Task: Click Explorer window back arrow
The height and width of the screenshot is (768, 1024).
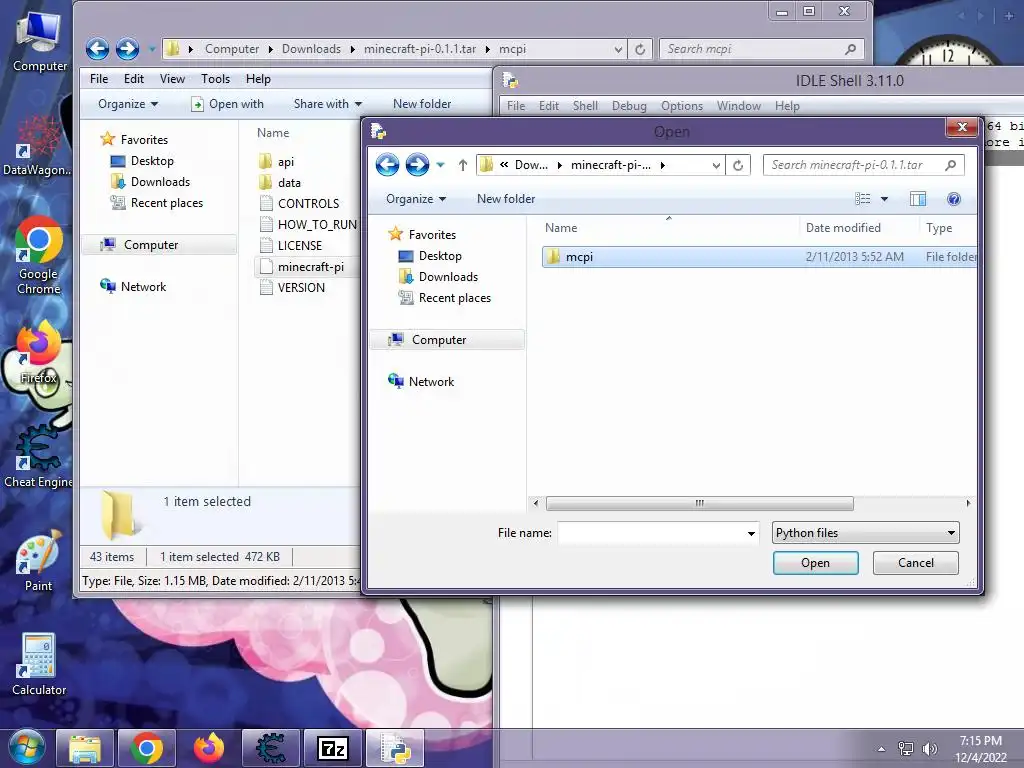Action: (97, 49)
